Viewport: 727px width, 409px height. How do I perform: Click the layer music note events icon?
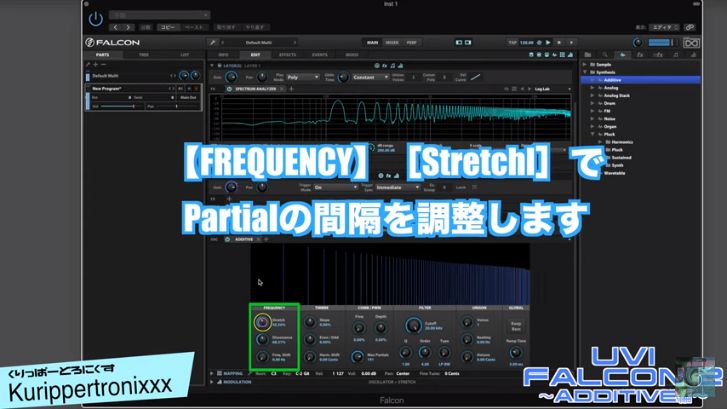[393, 66]
